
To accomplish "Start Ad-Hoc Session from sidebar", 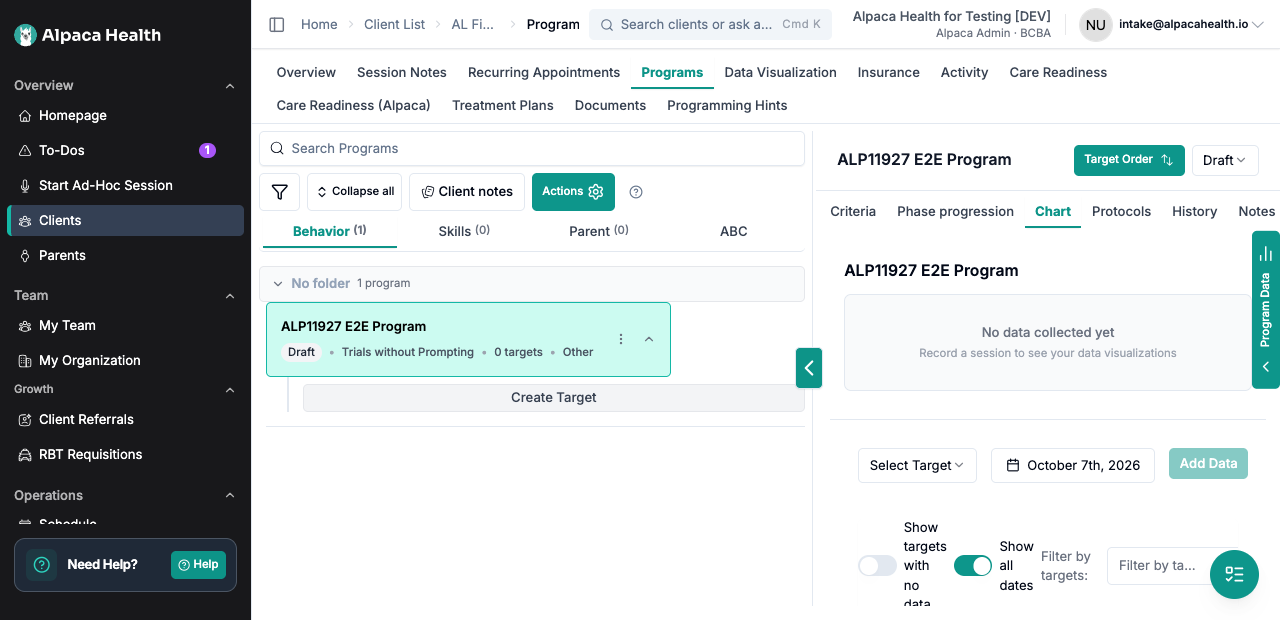I will tap(125, 185).
